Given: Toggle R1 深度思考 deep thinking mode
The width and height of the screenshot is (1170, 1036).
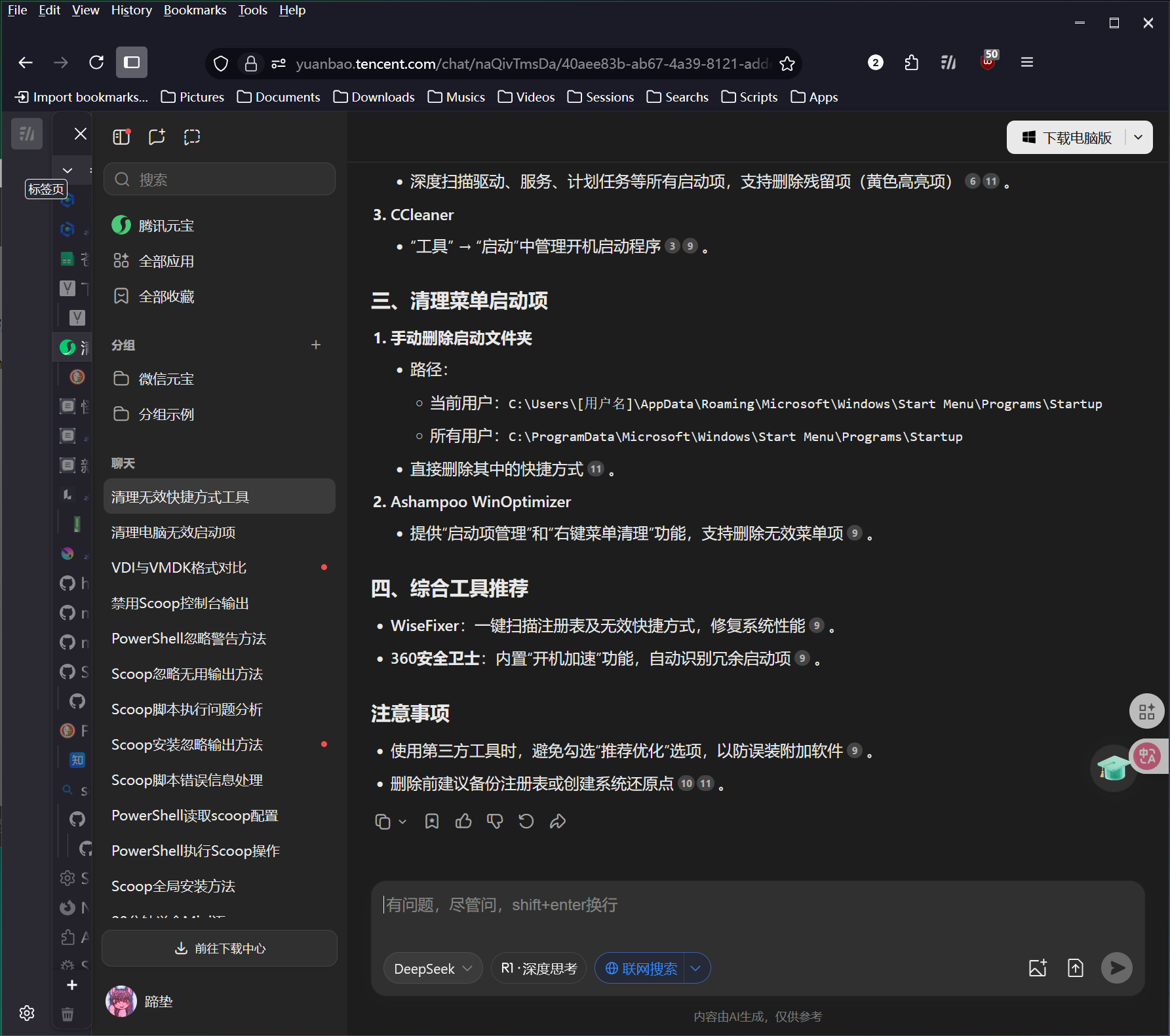Looking at the screenshot, I should pos(539,969).
